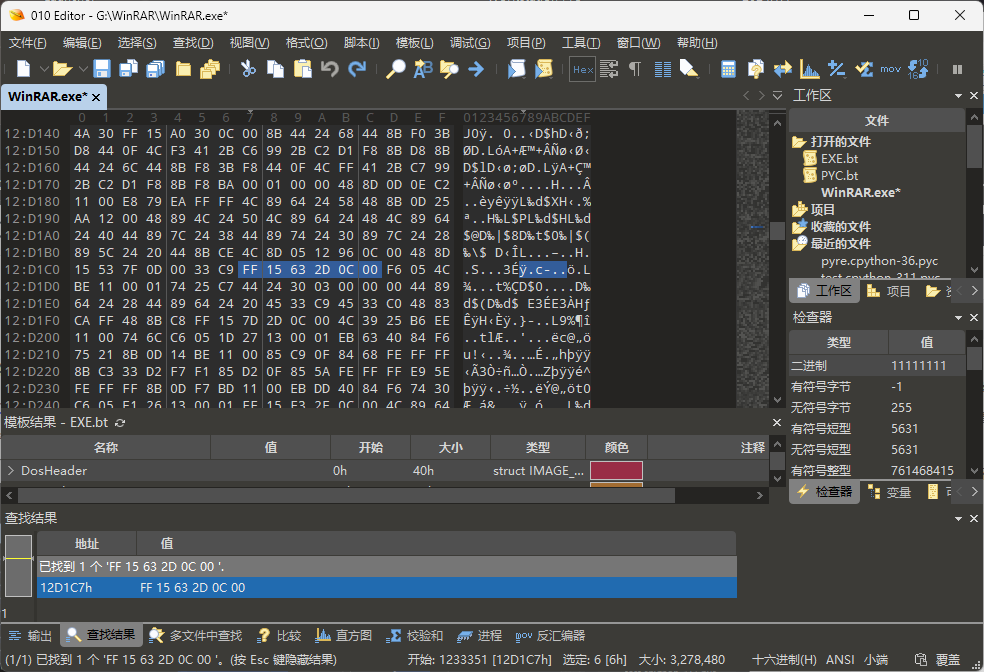Click the Paste clipboard icon
This screenshot has width=984, height=672.
point(302,68)
